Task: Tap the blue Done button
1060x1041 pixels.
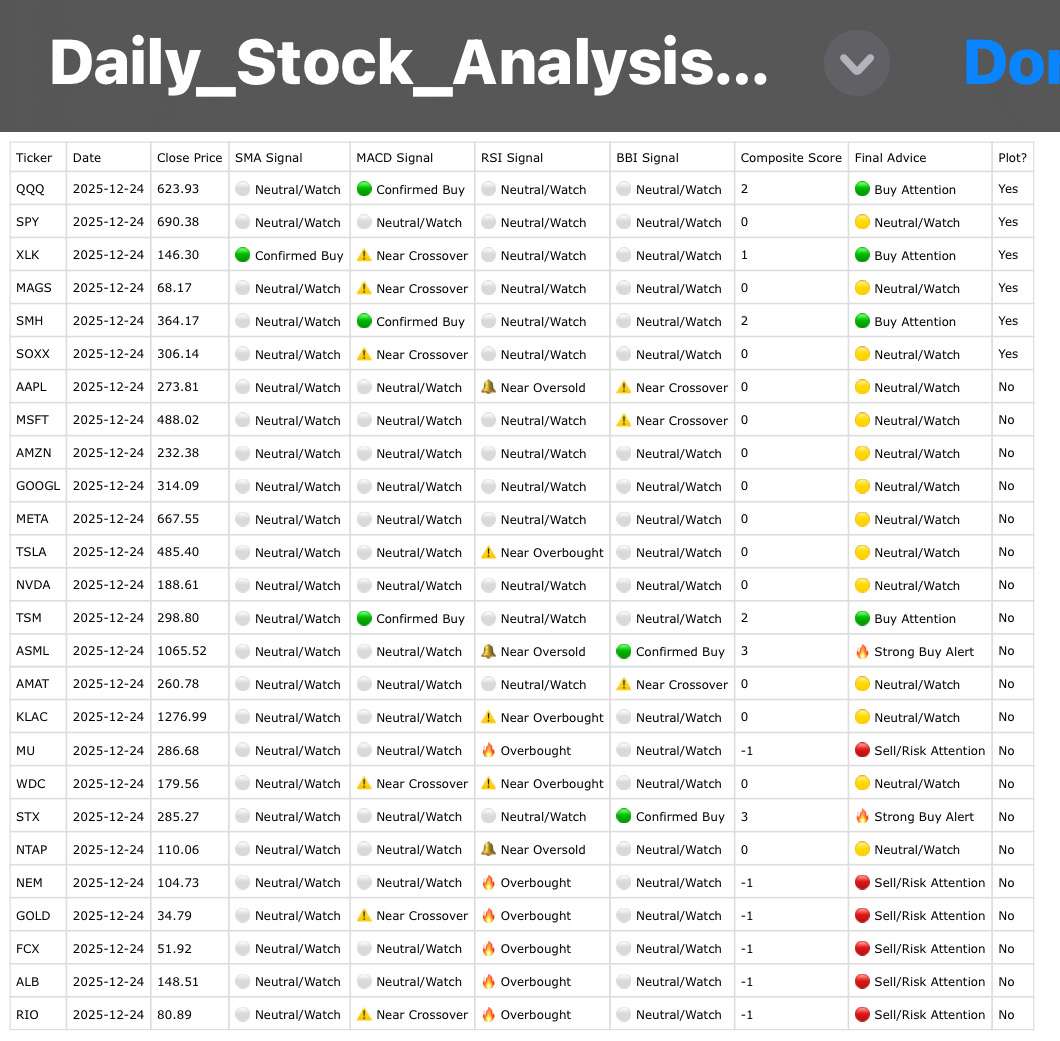Action: (x=1012, y=63)
